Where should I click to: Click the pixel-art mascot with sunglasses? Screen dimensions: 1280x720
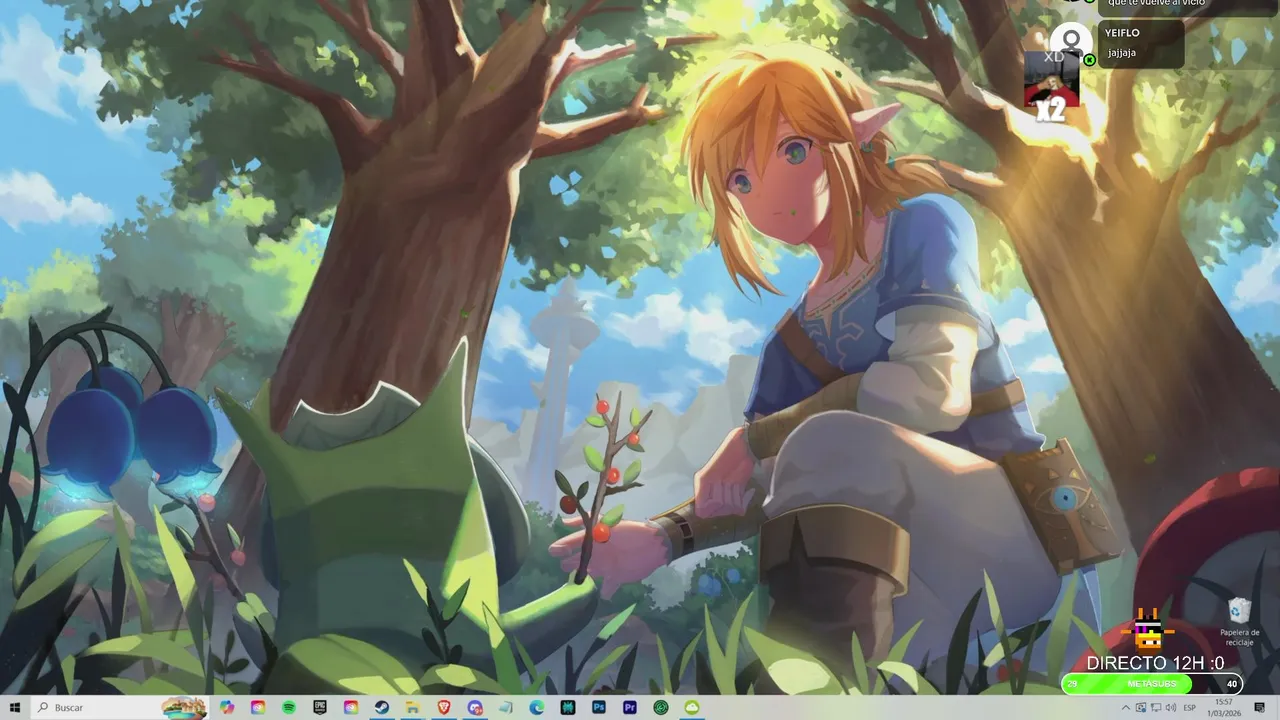point(1148,630)
